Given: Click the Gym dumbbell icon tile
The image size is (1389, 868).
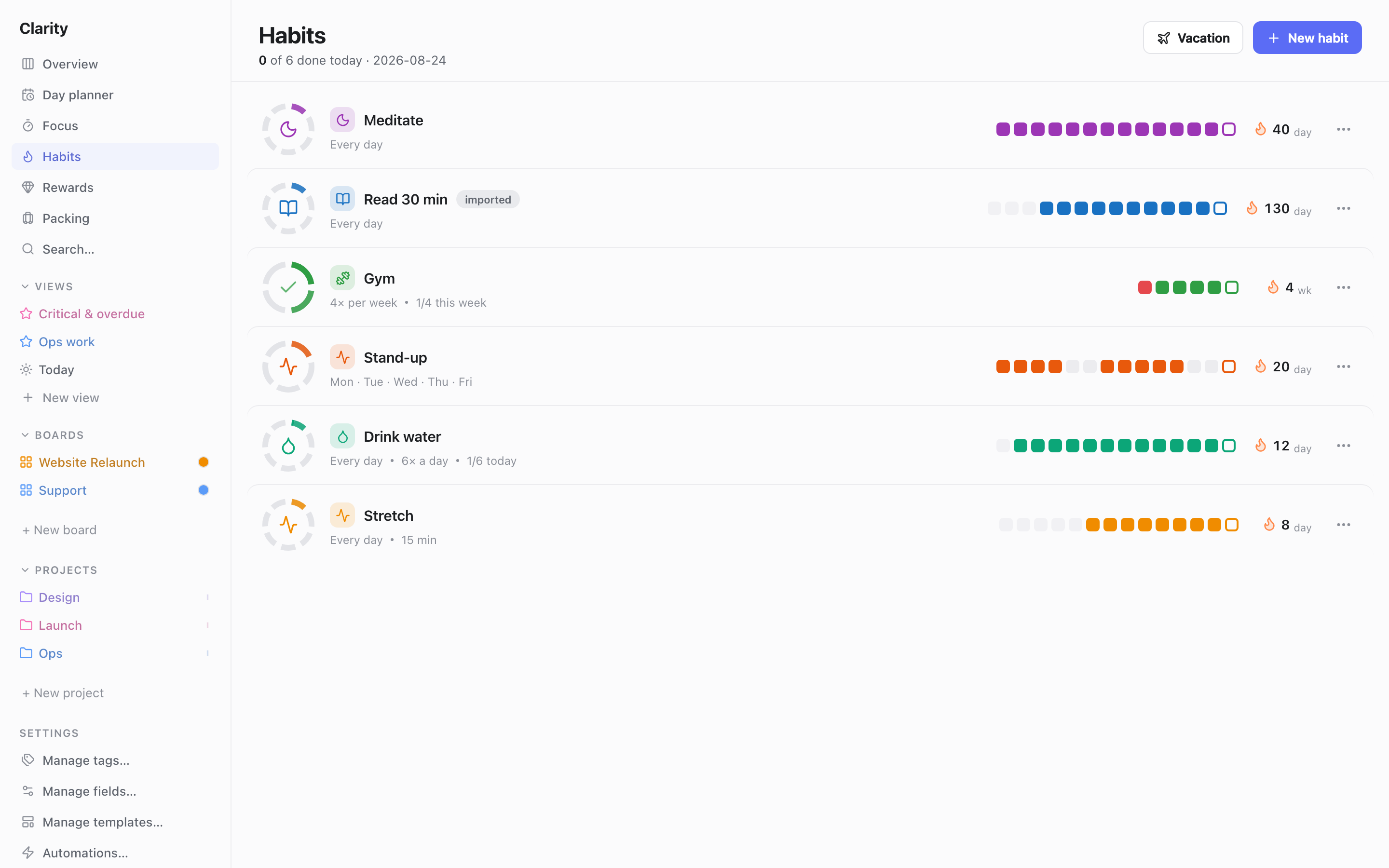Looking at the screenshot, I should (342, 278).
